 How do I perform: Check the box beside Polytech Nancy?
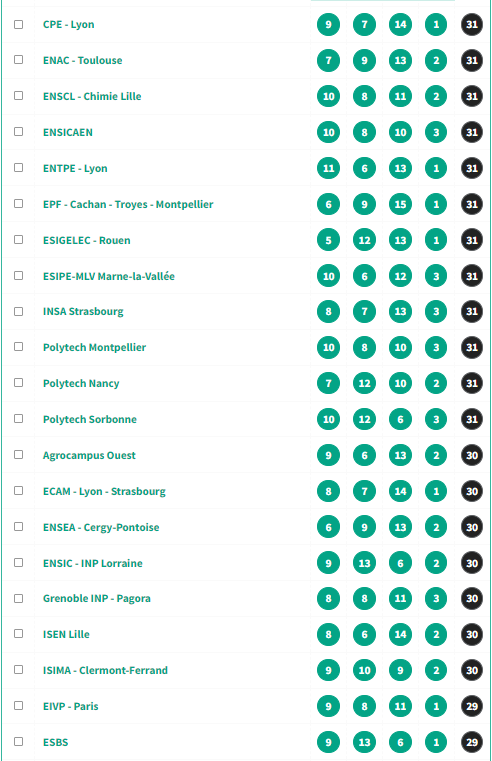coord(18,383)
